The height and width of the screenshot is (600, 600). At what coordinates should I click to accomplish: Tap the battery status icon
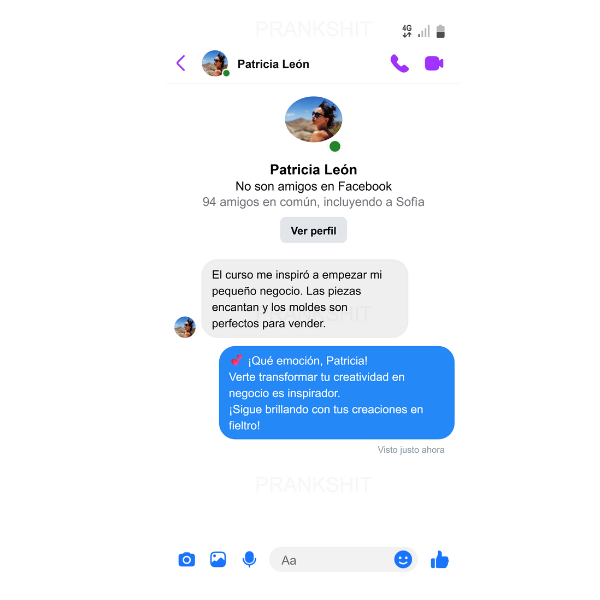(x=440, y=31)
